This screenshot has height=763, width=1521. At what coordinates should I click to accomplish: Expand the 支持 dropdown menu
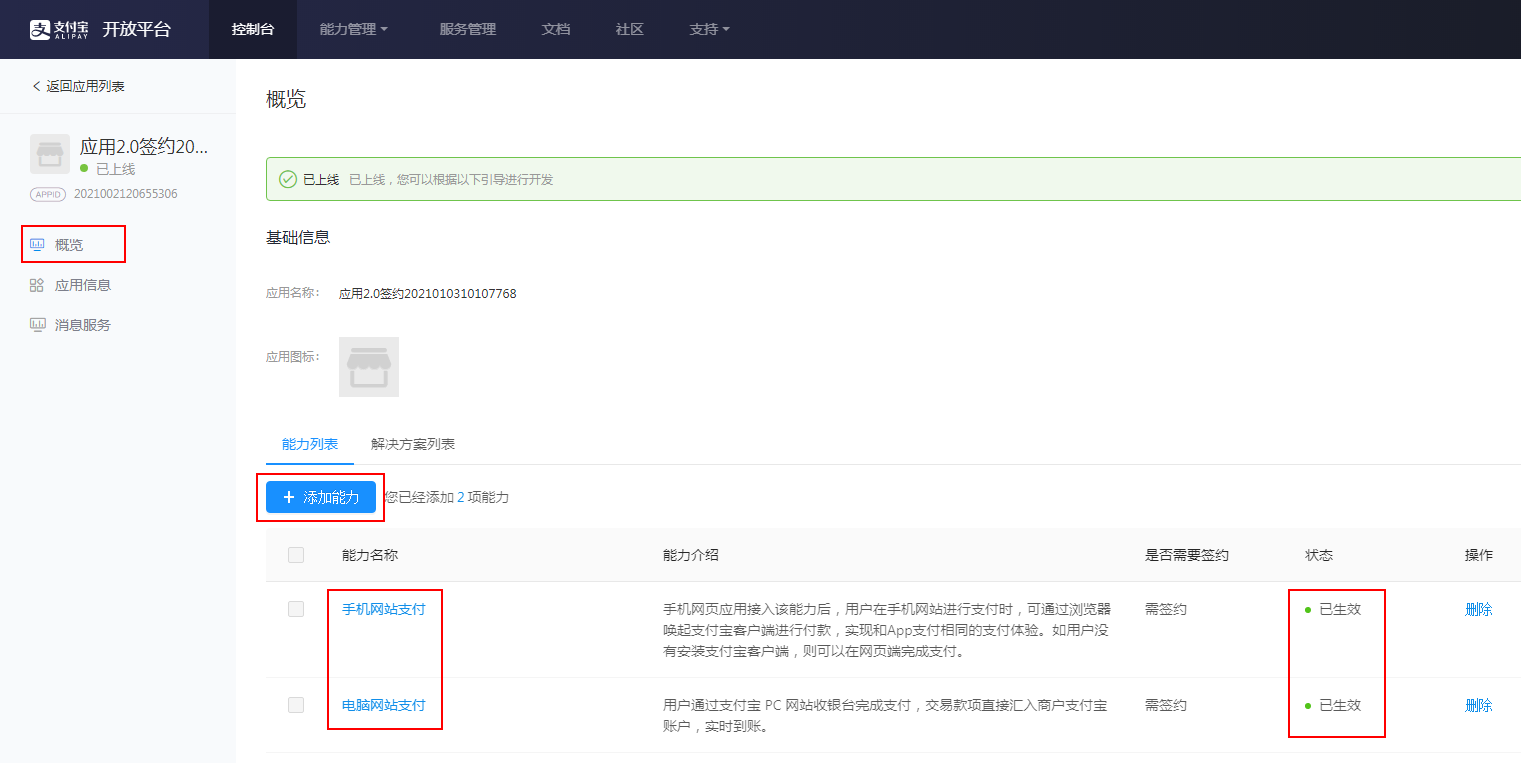[x=709, y=29]
